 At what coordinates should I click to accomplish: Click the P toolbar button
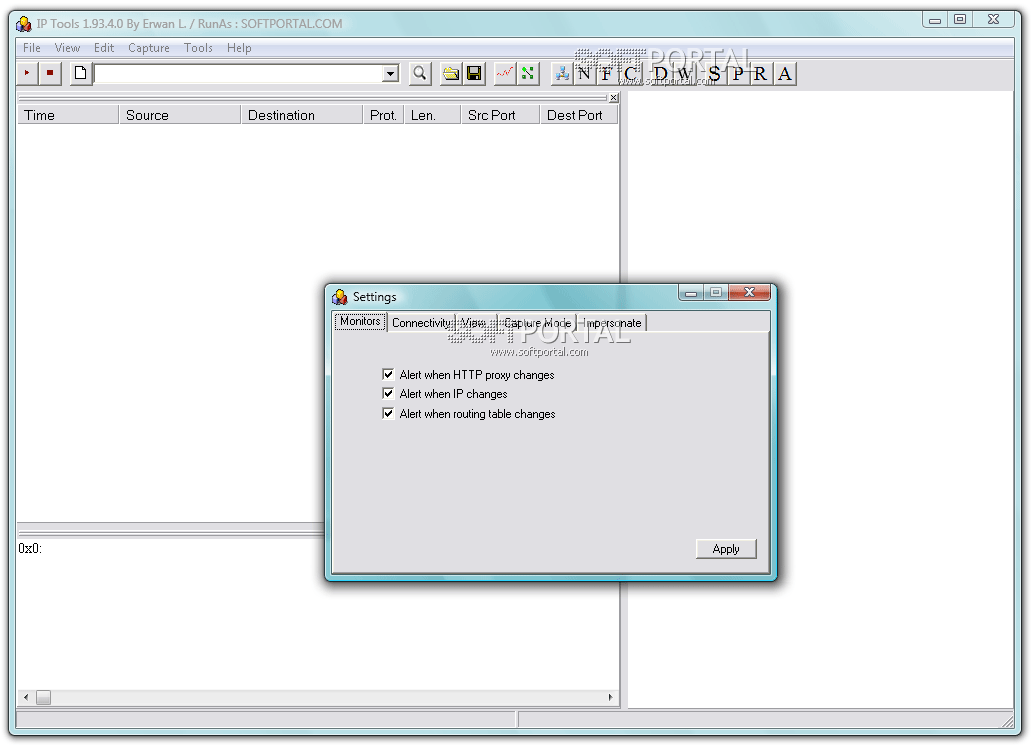tap(738, 73)
